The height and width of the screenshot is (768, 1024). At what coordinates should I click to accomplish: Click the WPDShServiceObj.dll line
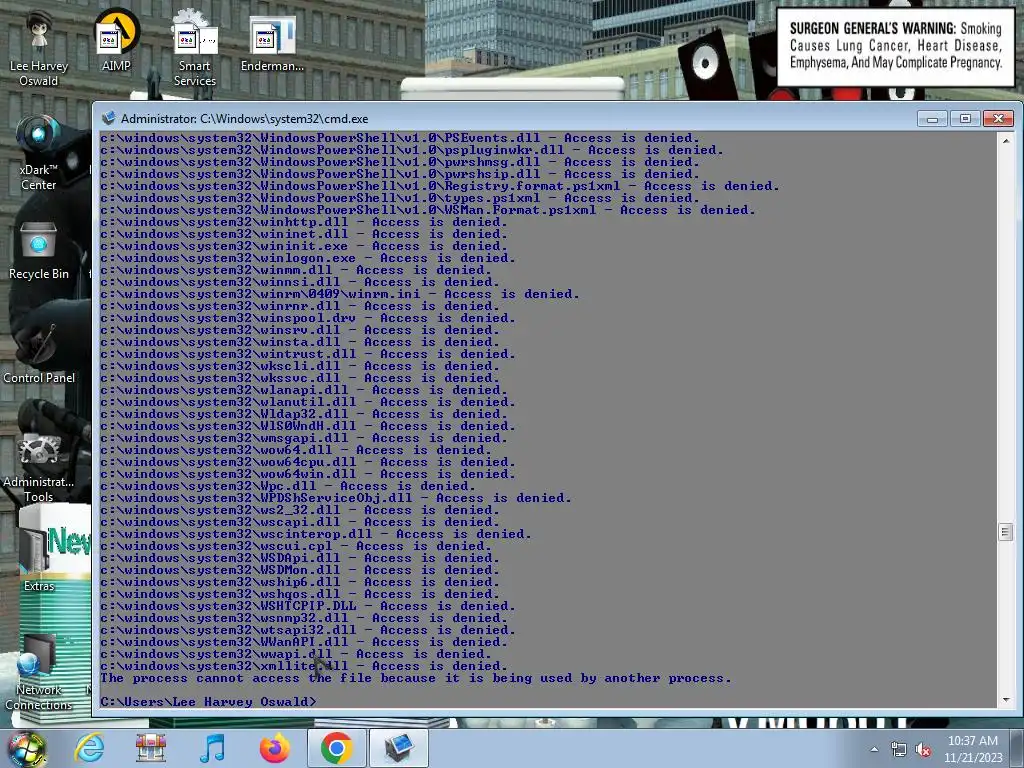(336, 498)
